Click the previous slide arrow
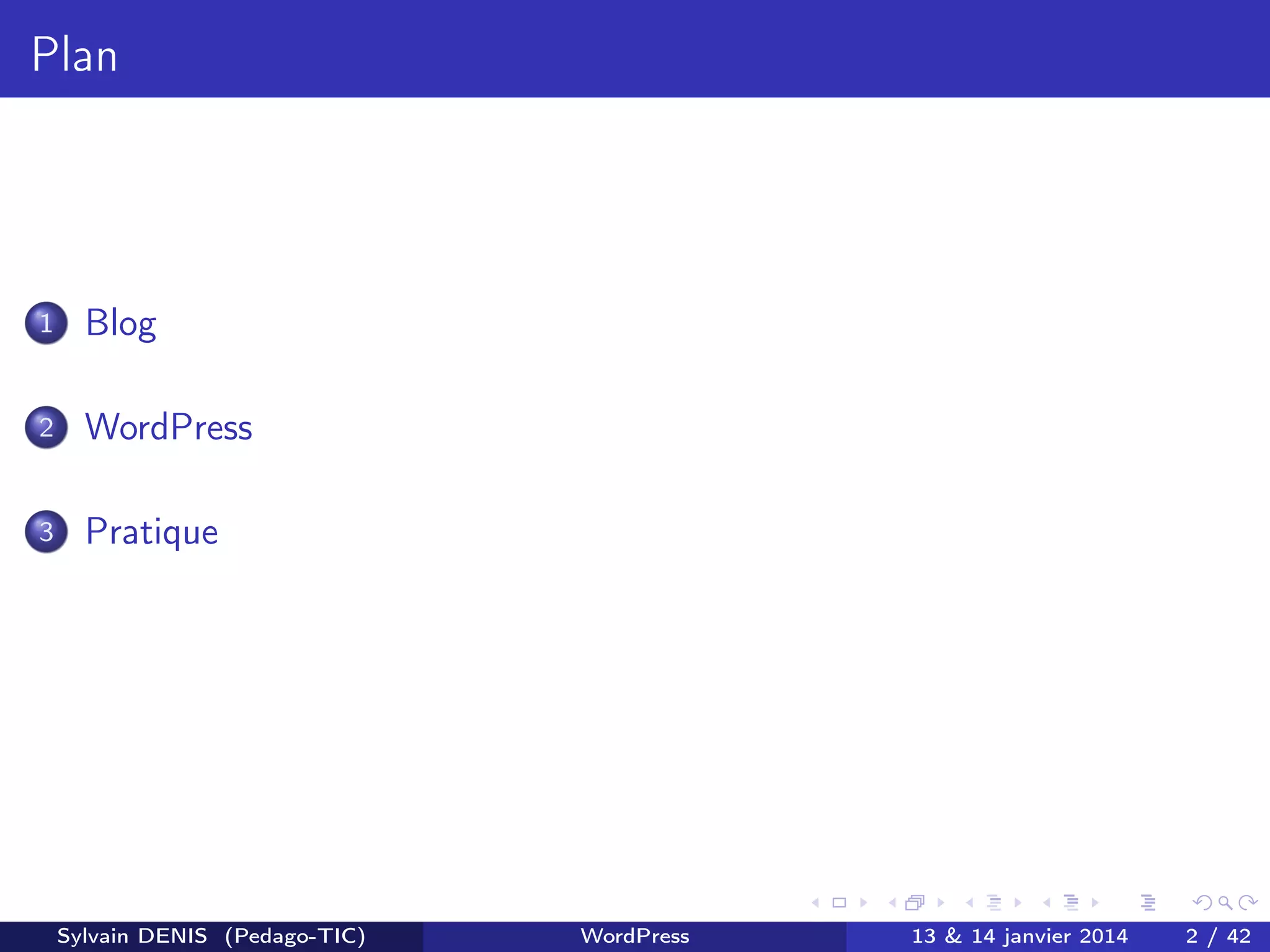The height and width of the screenshot is (952, 1270). tap(815, 903)
